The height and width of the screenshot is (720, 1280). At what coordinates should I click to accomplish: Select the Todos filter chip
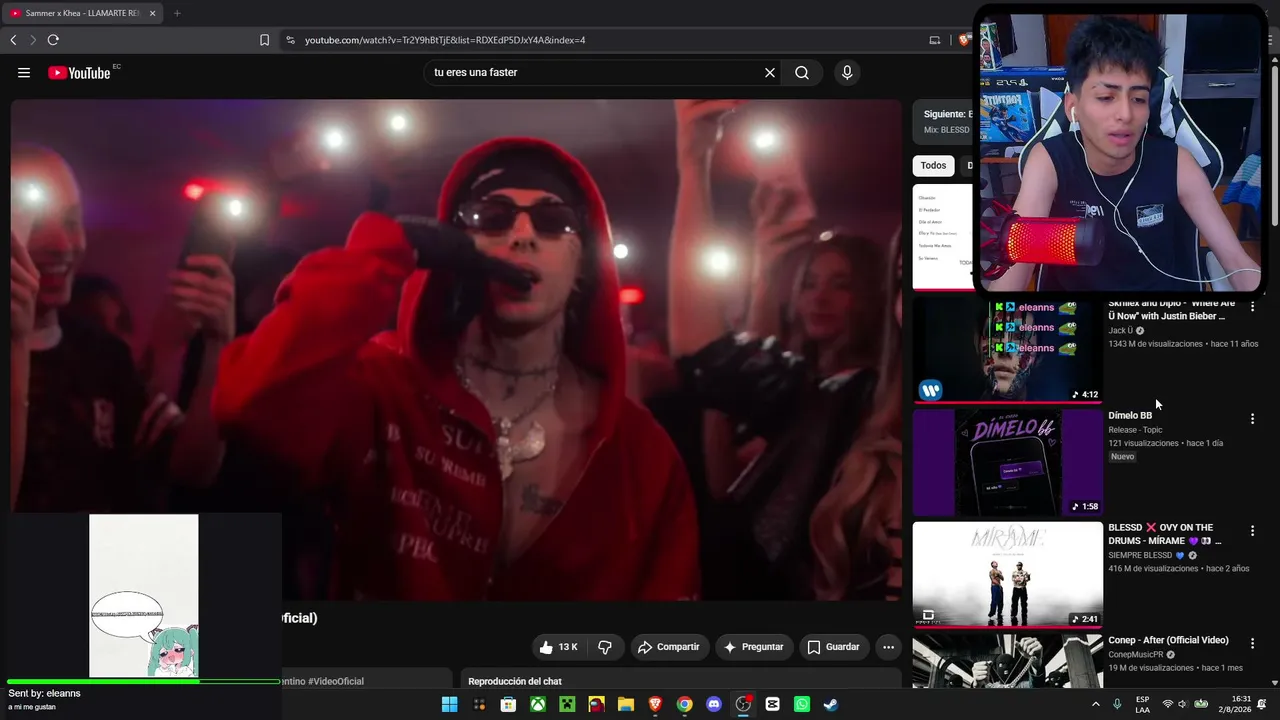point(933,166)
